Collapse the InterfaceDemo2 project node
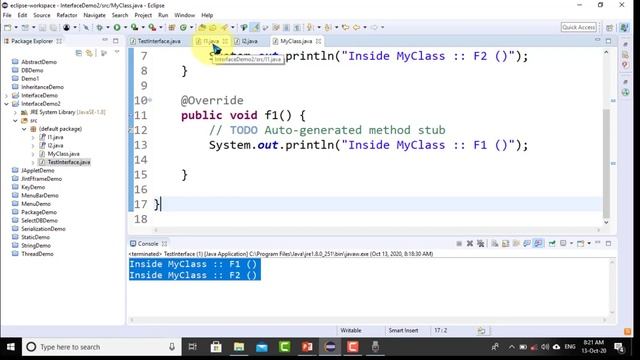640x360 pixels. click(x=6, y=104)
